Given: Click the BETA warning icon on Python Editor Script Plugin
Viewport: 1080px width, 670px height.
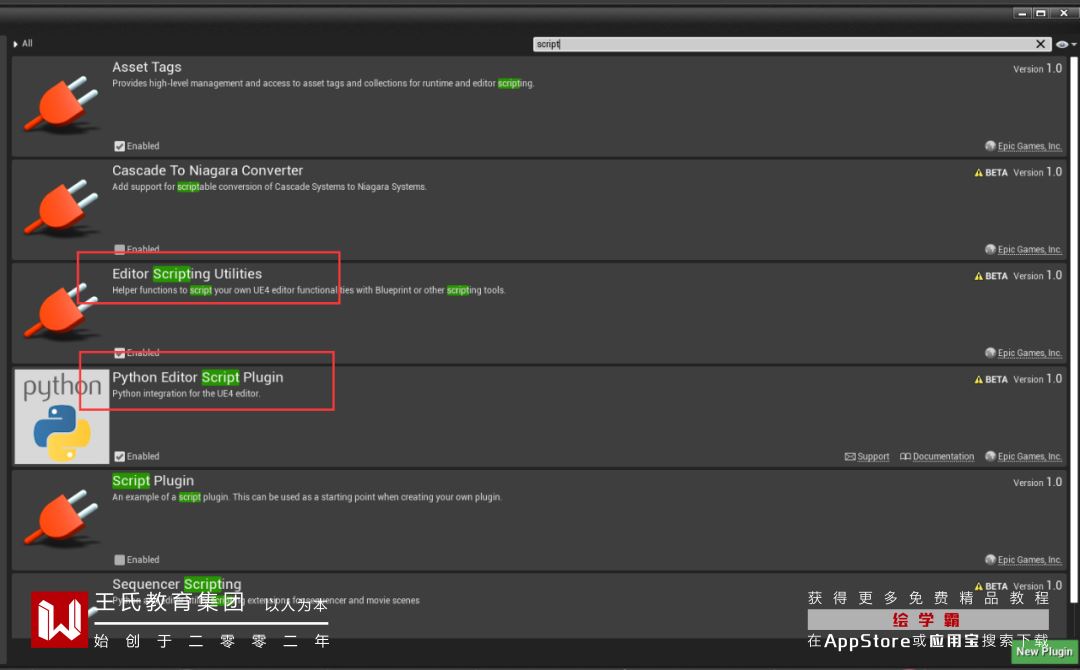Looking at the screenshot, I should tap(978, 379).
